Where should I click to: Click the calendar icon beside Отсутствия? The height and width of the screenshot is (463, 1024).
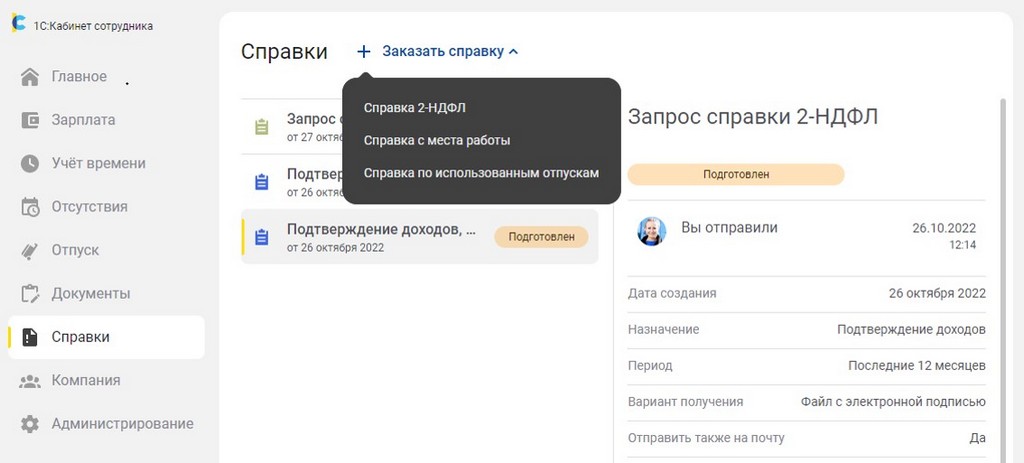[x=30, y=207]
